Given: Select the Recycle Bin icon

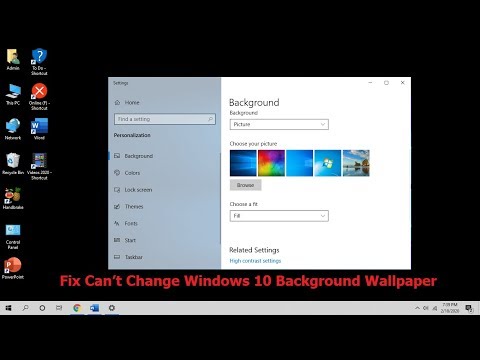Looking at the screenshot, I should tap(13, 164).
